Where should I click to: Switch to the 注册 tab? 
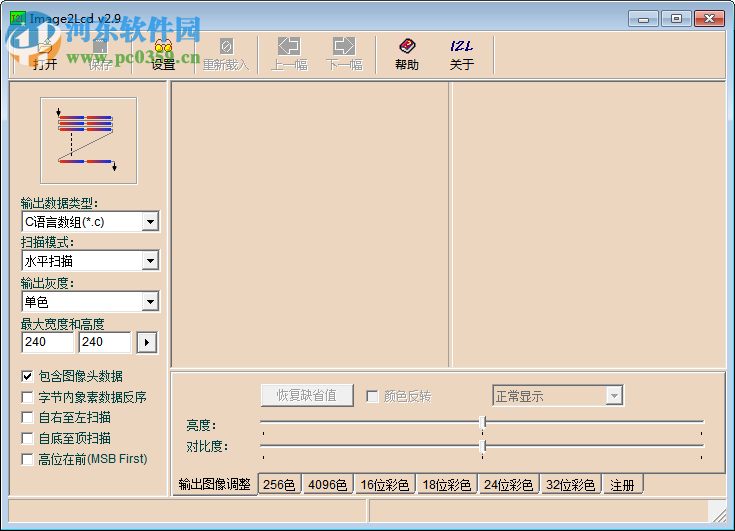pyautogui.click(x=622, y=485)
